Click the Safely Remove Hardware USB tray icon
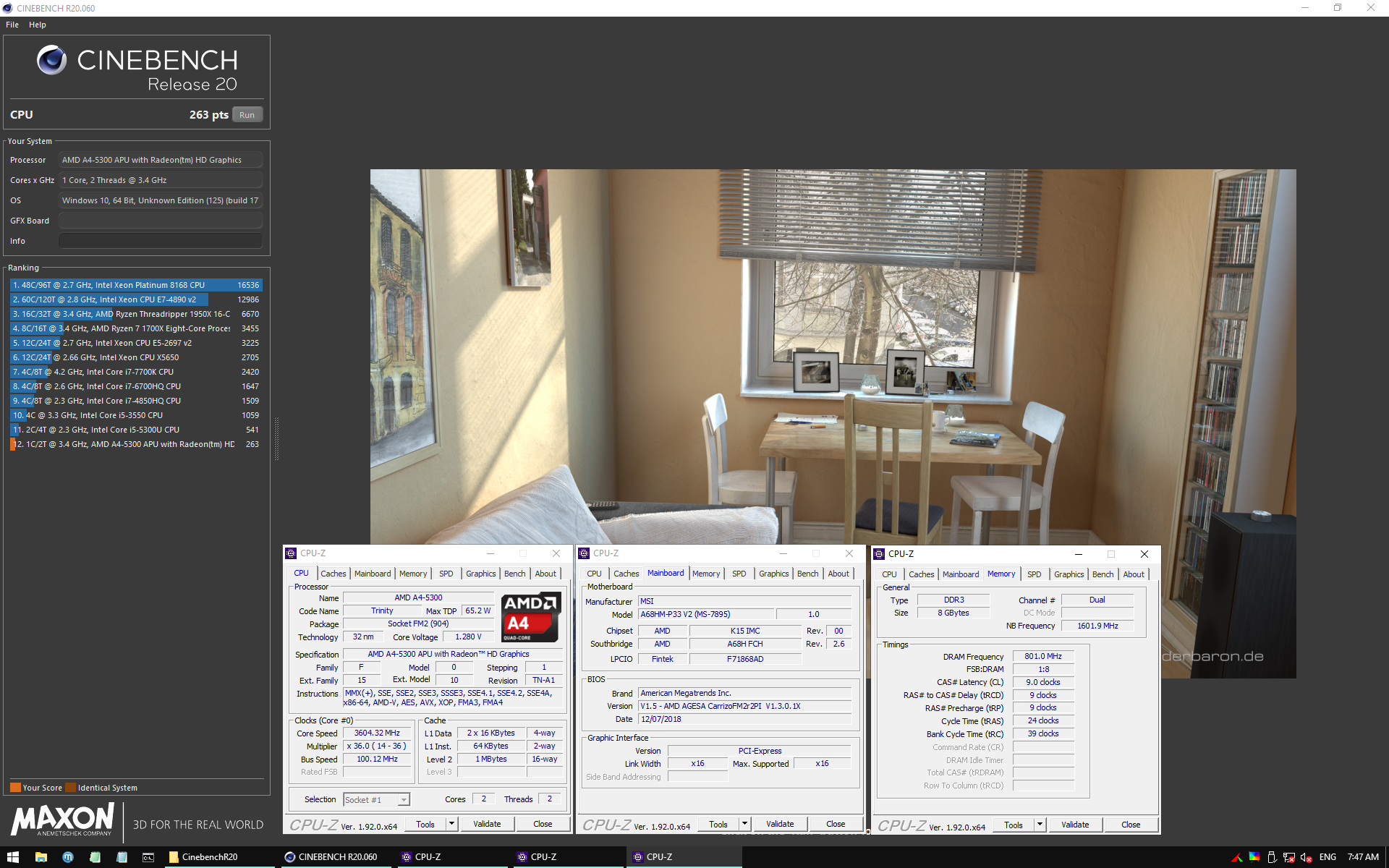The height and width of the screenshot is (868, 1389). click(x=1272, y=857)
